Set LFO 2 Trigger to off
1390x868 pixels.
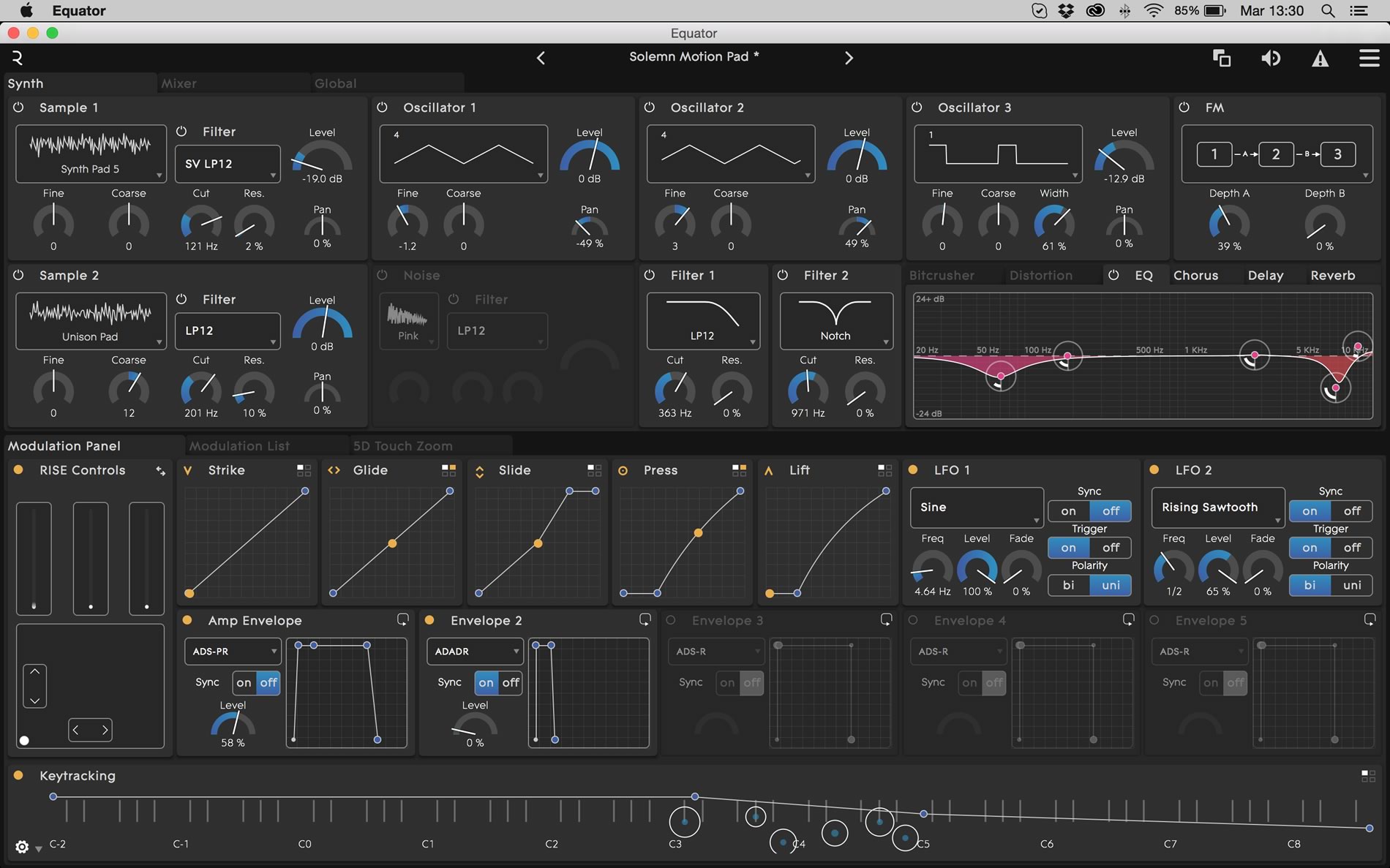[x=1352, y=548]
